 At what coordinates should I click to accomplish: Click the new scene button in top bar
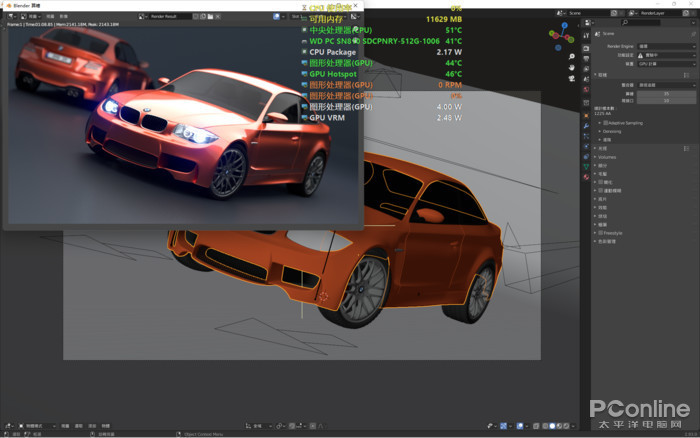coord(614,13)
